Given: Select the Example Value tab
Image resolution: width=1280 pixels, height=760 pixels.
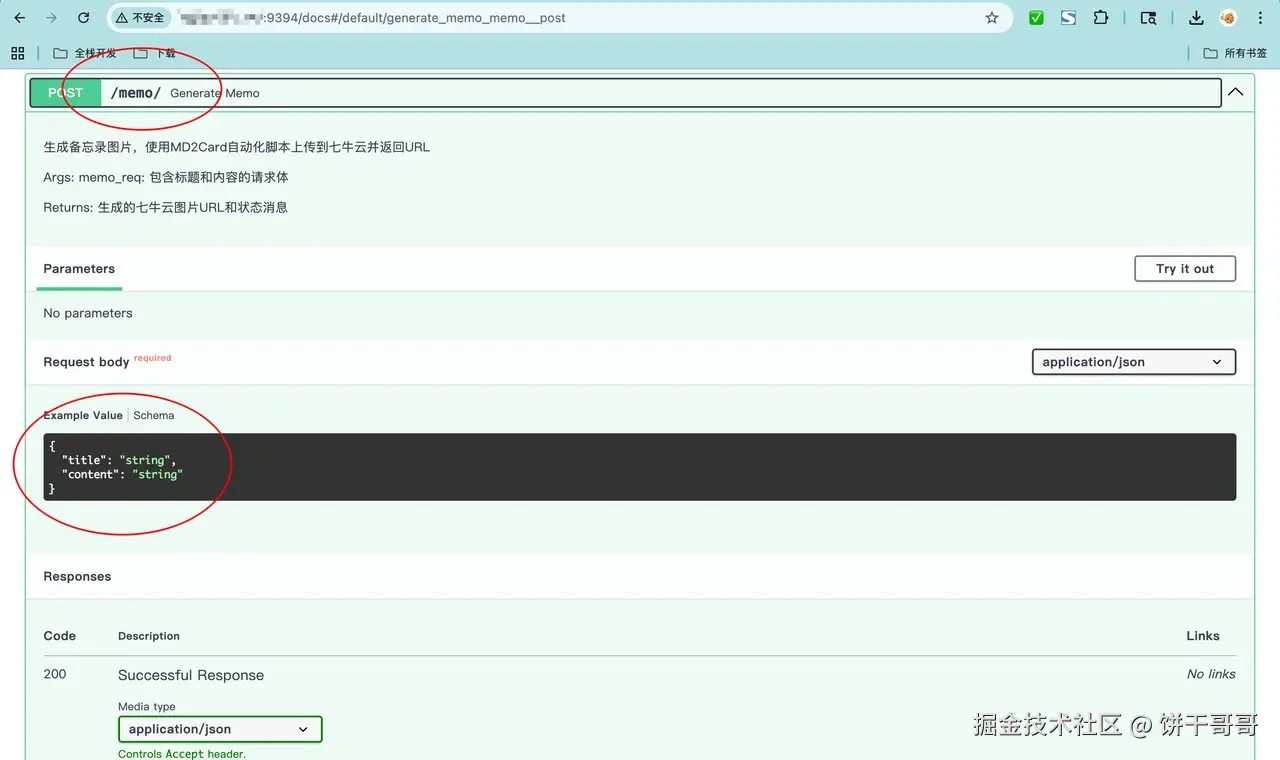Looking at the screenshot, I should pyautogui.click(x=82, y=415).
